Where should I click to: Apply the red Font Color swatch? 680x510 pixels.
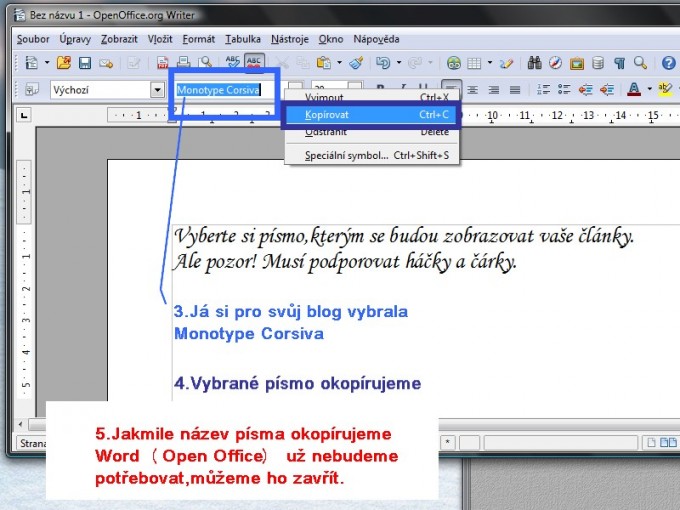pyautogui.click(x=634, y=89)
